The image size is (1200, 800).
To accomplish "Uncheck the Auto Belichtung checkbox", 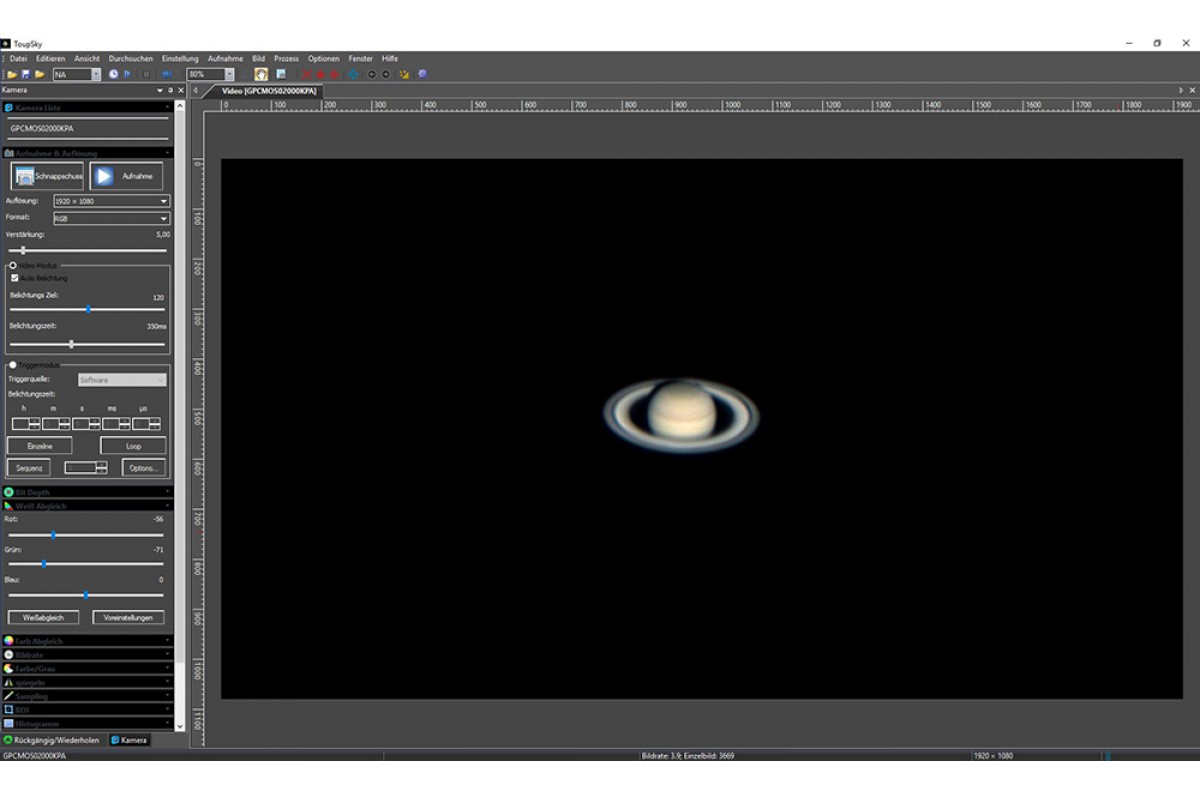I will [x=15, y=278].
